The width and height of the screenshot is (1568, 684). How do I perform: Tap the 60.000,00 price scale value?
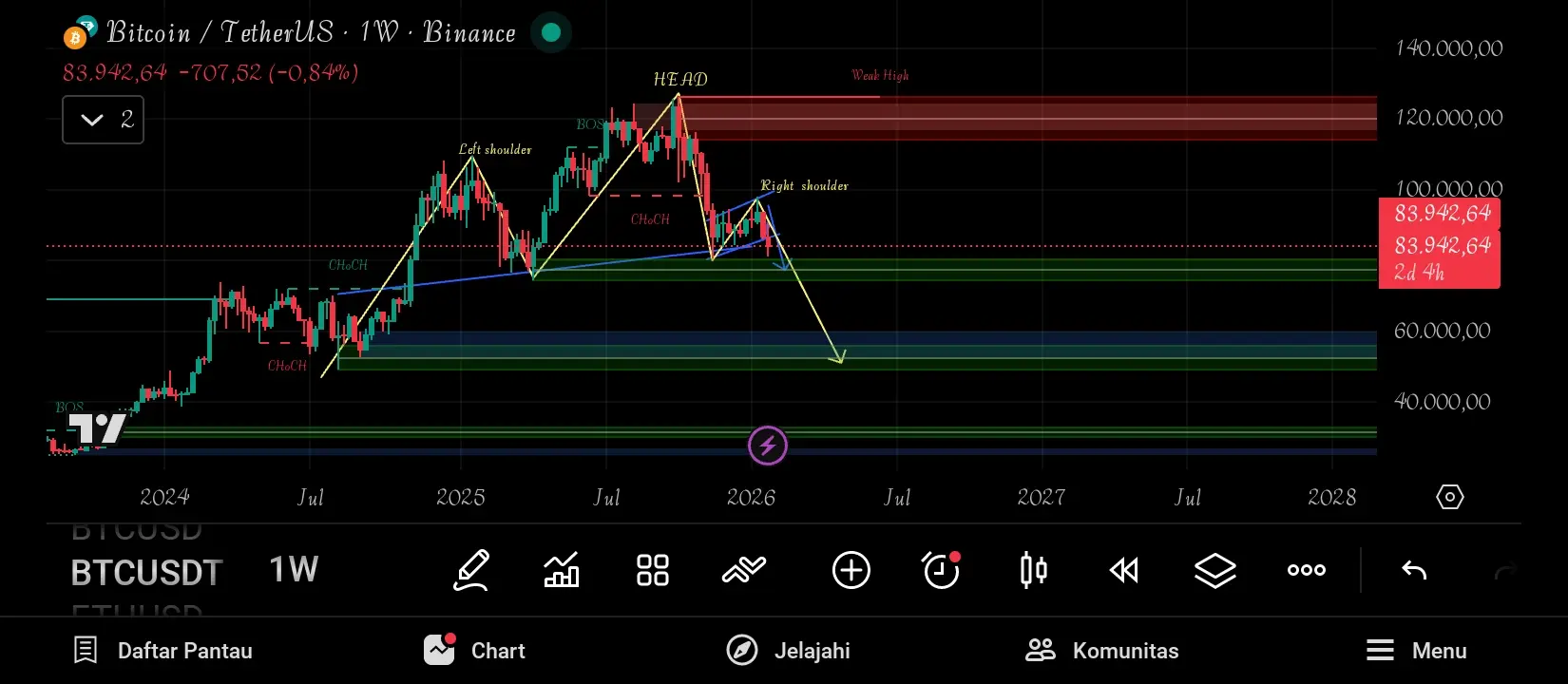1443,331
